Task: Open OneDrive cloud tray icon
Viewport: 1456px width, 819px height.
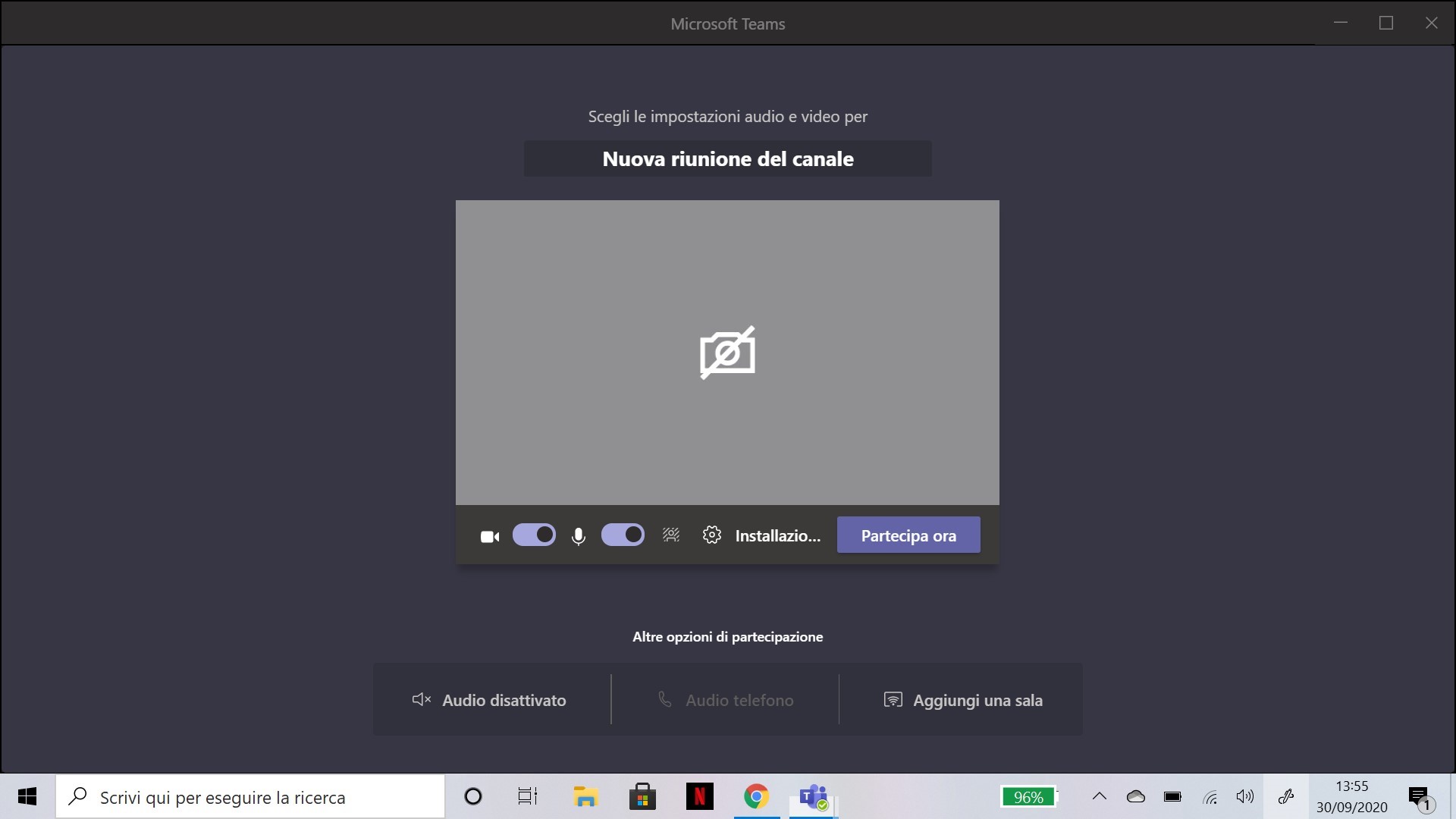Action: pyautogui.click(x=1136, y=796)
